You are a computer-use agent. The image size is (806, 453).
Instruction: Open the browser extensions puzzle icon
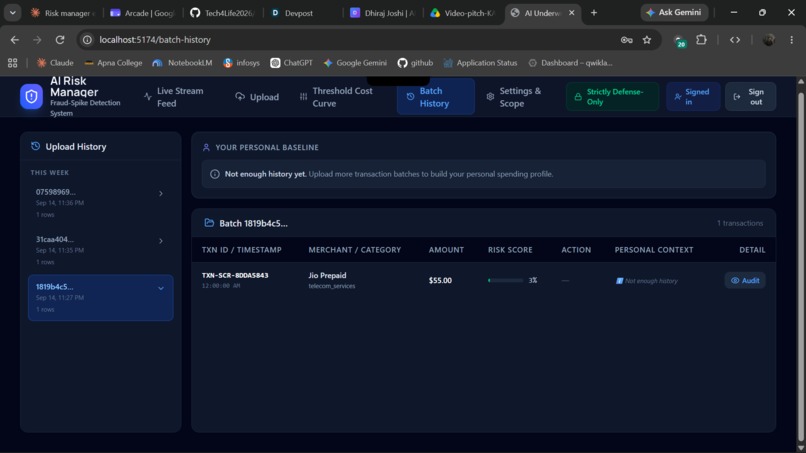[701, 40]
